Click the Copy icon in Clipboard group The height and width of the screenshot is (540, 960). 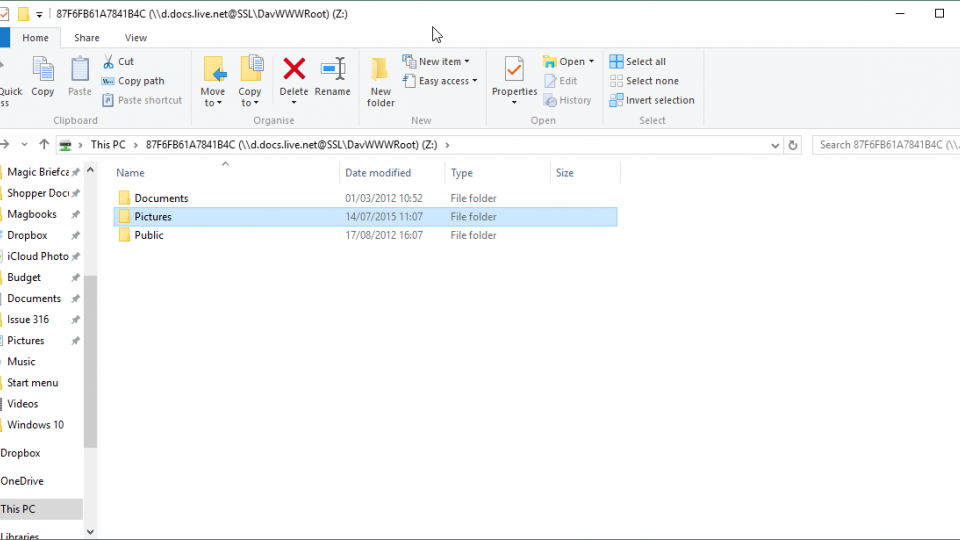tap(43, 71)
